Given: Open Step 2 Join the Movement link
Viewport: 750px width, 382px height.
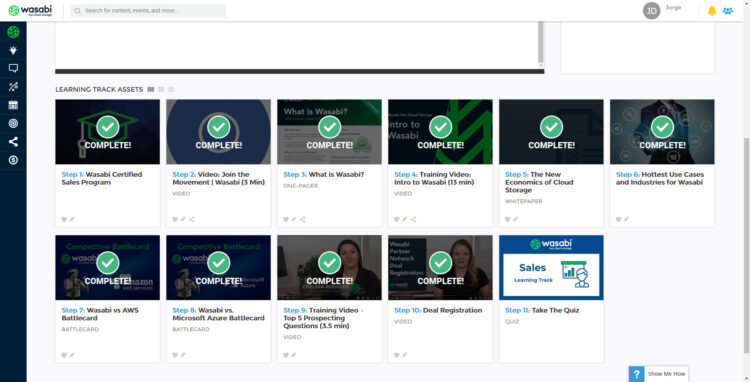Looking at the screenshot, I should (x=219, y=178).
